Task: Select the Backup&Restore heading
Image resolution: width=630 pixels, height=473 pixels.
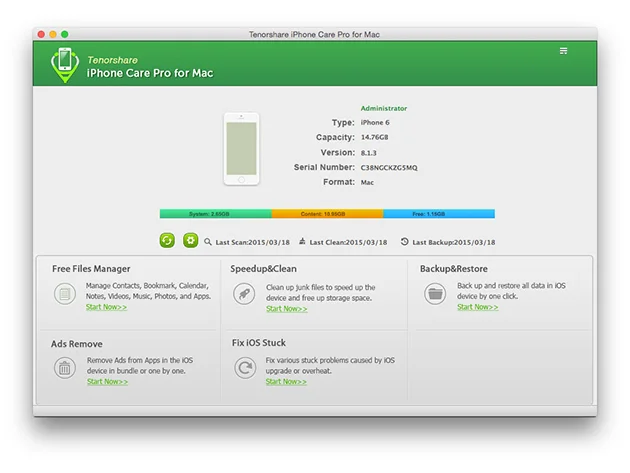Action: point(454,269)
